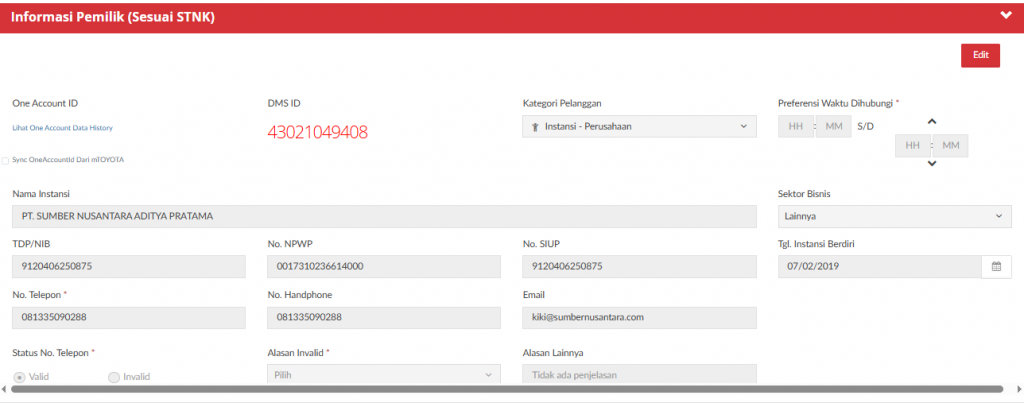The width and height of the screenshot is (1024, 403).
Task: Open calendar icon for Tgl. Instansi Berdiri
Action: [x=996, y=266]
